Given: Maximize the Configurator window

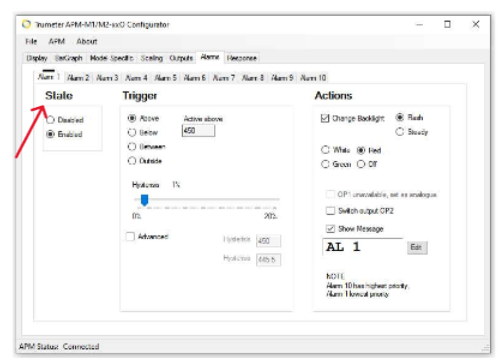Looking at the screenshot, I should (447, 24).
